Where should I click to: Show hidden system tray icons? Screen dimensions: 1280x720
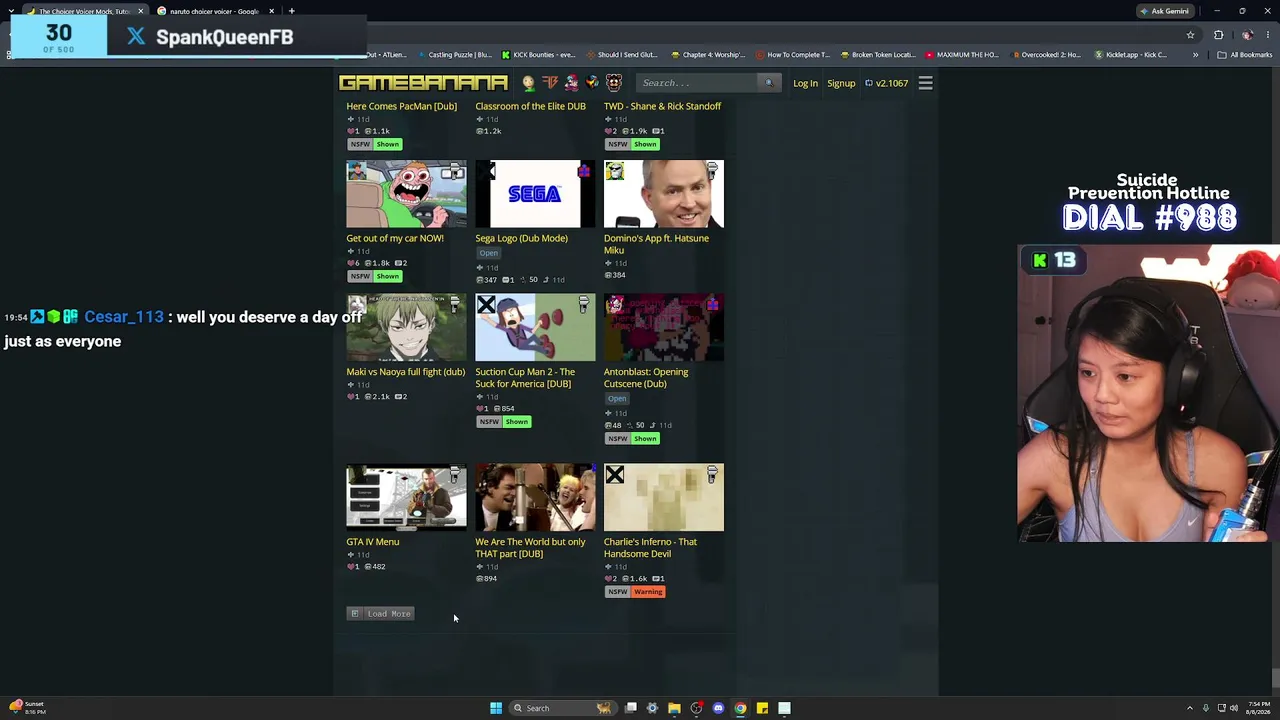(1189, 708)
